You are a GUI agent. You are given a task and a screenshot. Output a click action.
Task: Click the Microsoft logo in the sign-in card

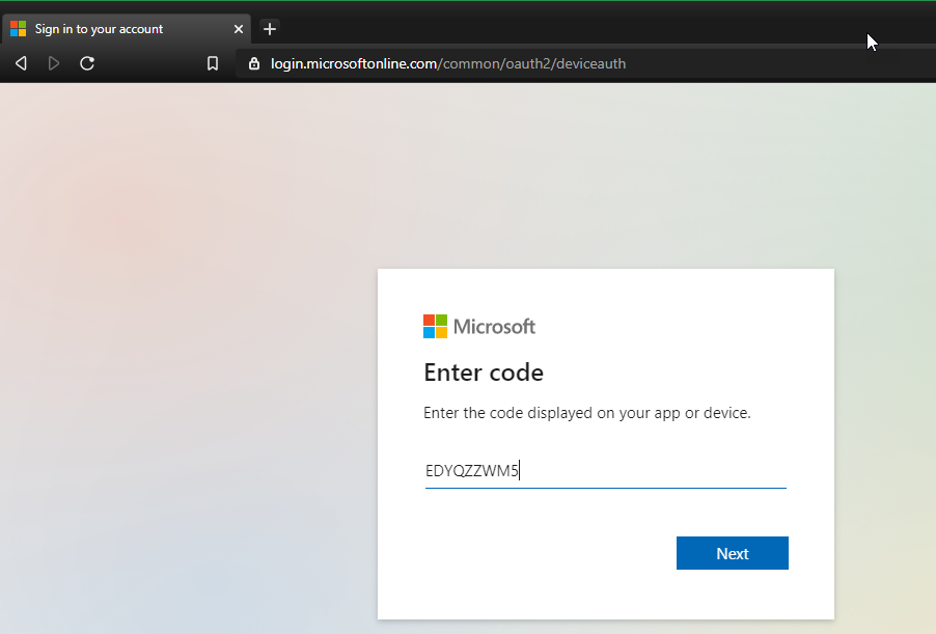point(479,327)
